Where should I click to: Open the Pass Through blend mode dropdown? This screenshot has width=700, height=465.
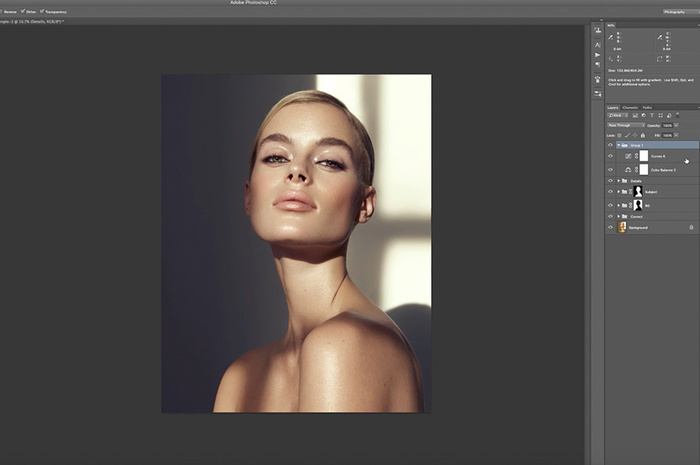pos(625,125)
